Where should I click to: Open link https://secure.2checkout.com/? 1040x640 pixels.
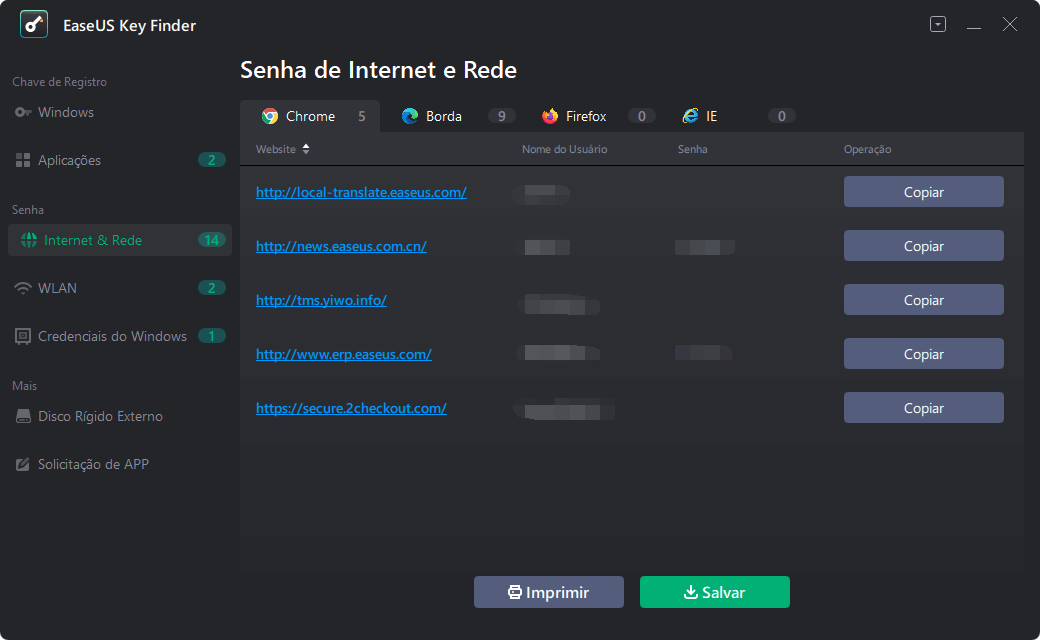click(352, 408)
